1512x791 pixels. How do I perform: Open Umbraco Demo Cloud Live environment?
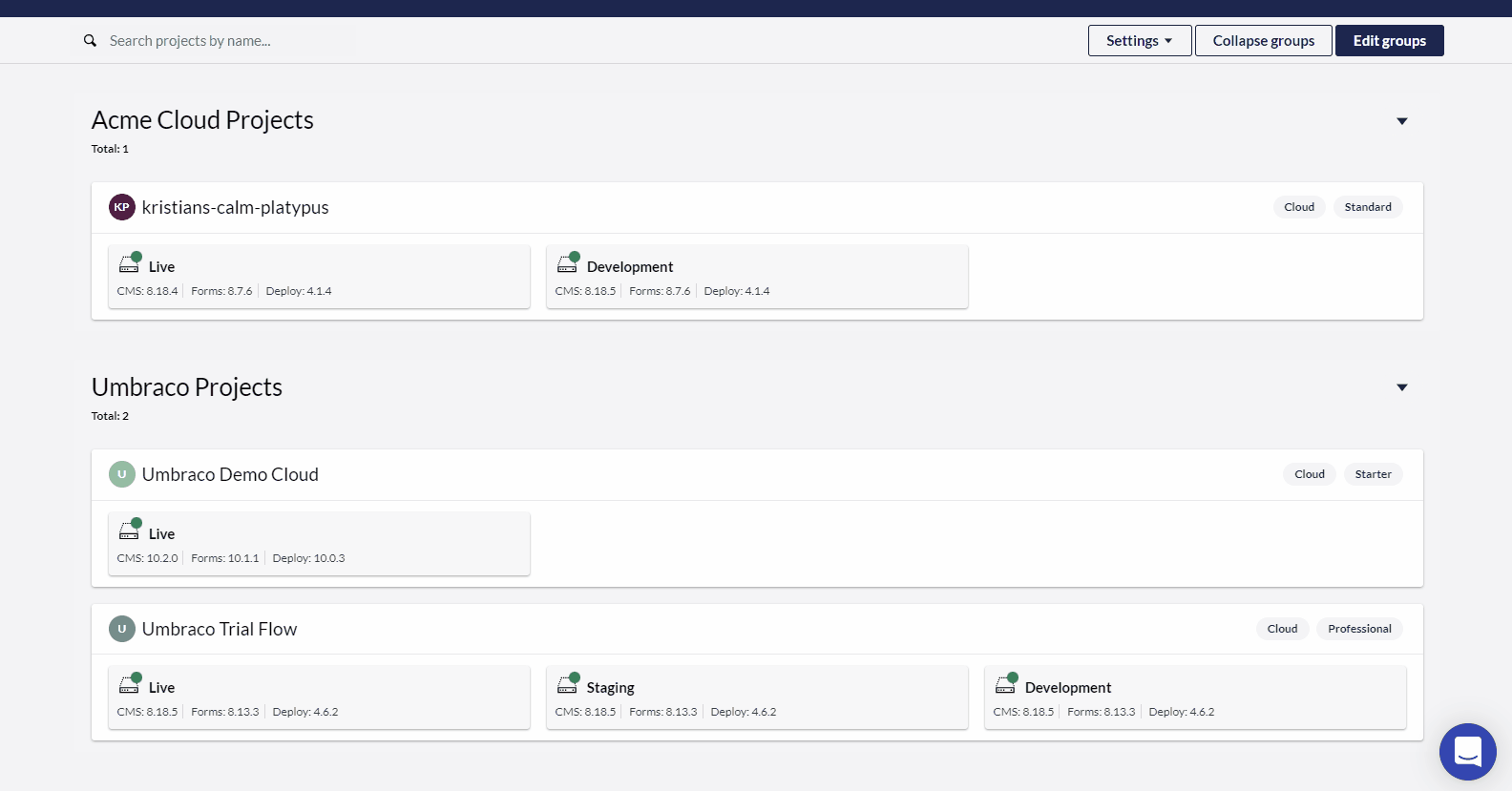(x=319, y=544)
